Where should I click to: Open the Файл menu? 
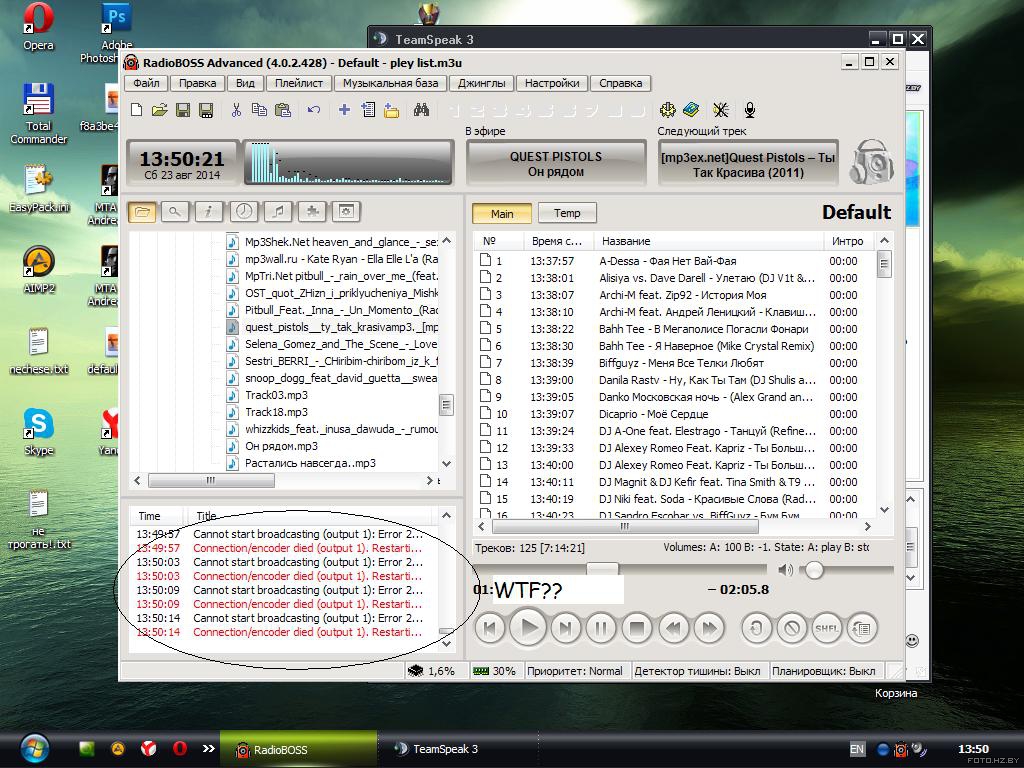pyautogui.click(x=146, y=83)
